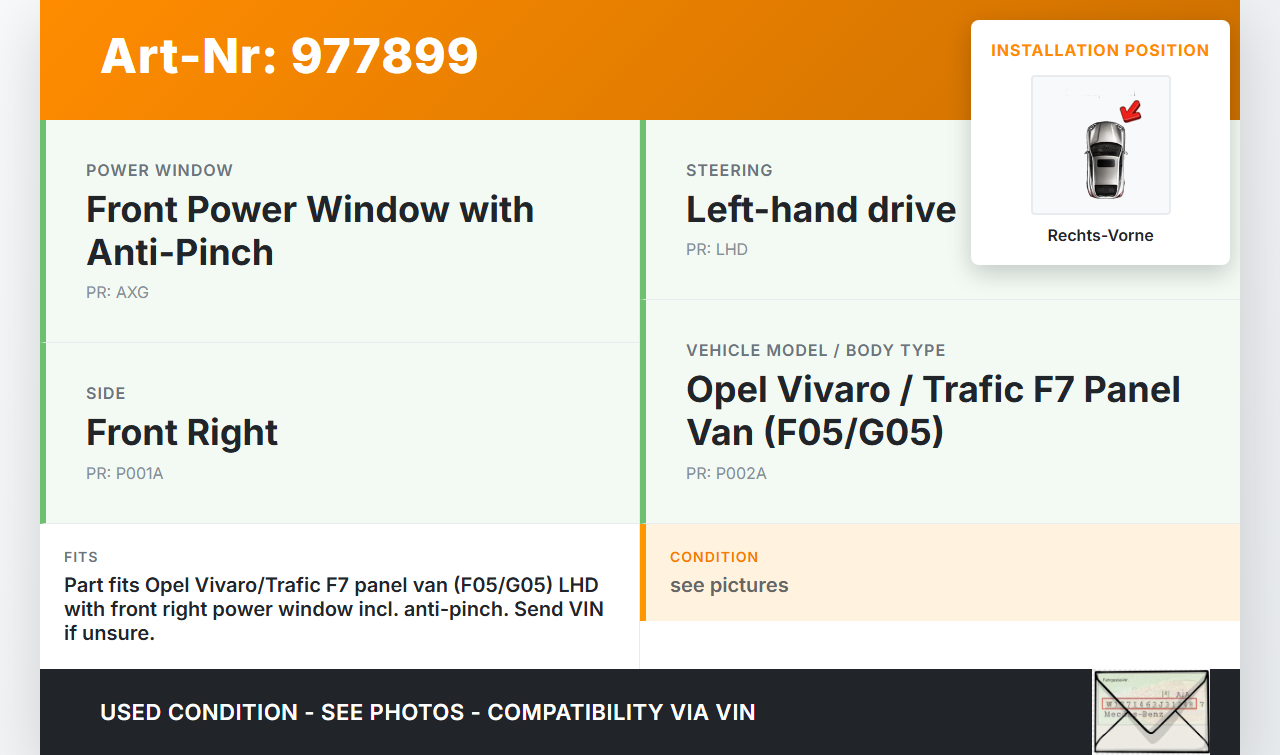Click the INSTALLATION POSITION title
The width and height of the screenshot is (1280, 755).
tap(1100, 50)
